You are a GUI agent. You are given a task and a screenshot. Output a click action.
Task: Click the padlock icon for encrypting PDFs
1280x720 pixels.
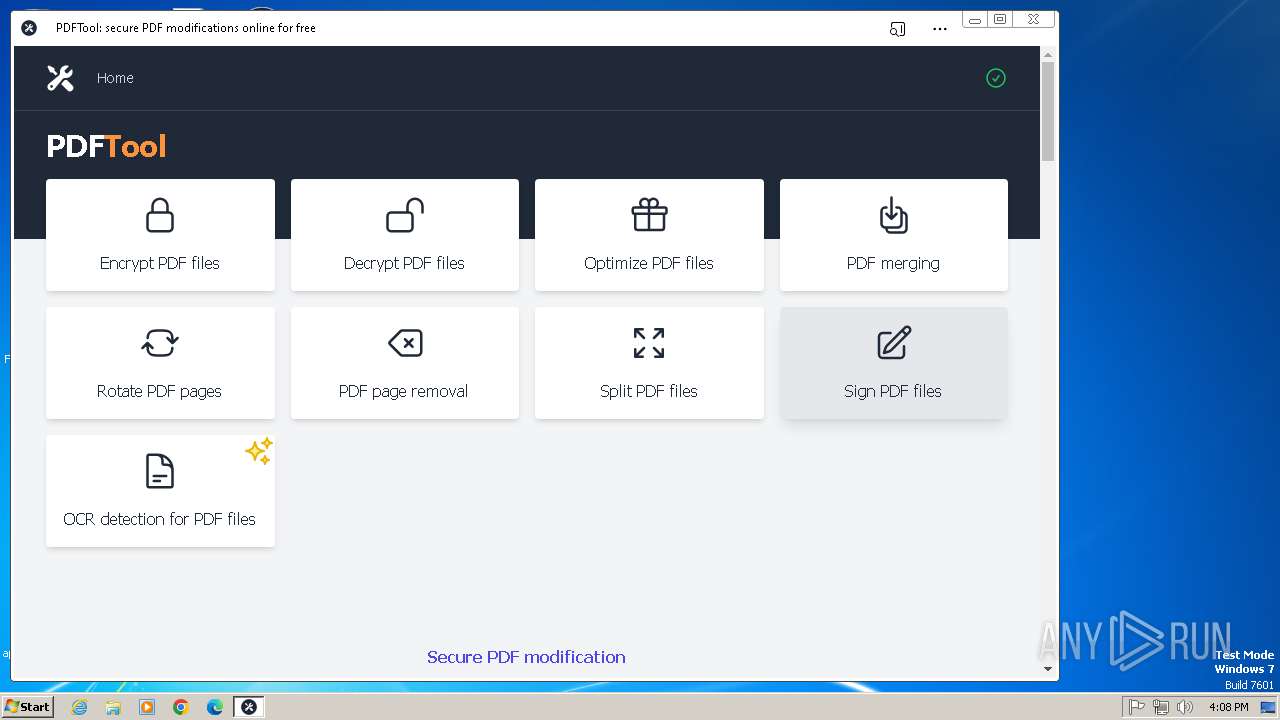coord(160,215)
